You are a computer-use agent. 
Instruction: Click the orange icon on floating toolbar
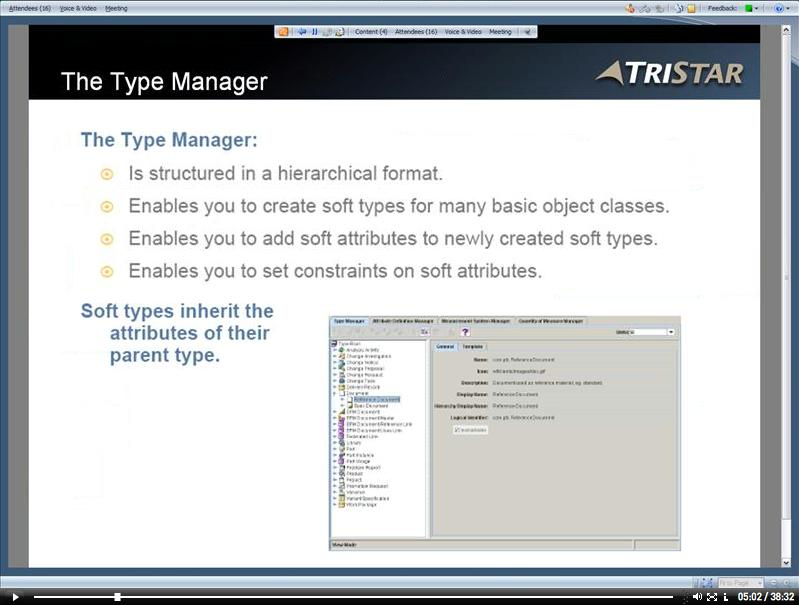tap(283, 31)
